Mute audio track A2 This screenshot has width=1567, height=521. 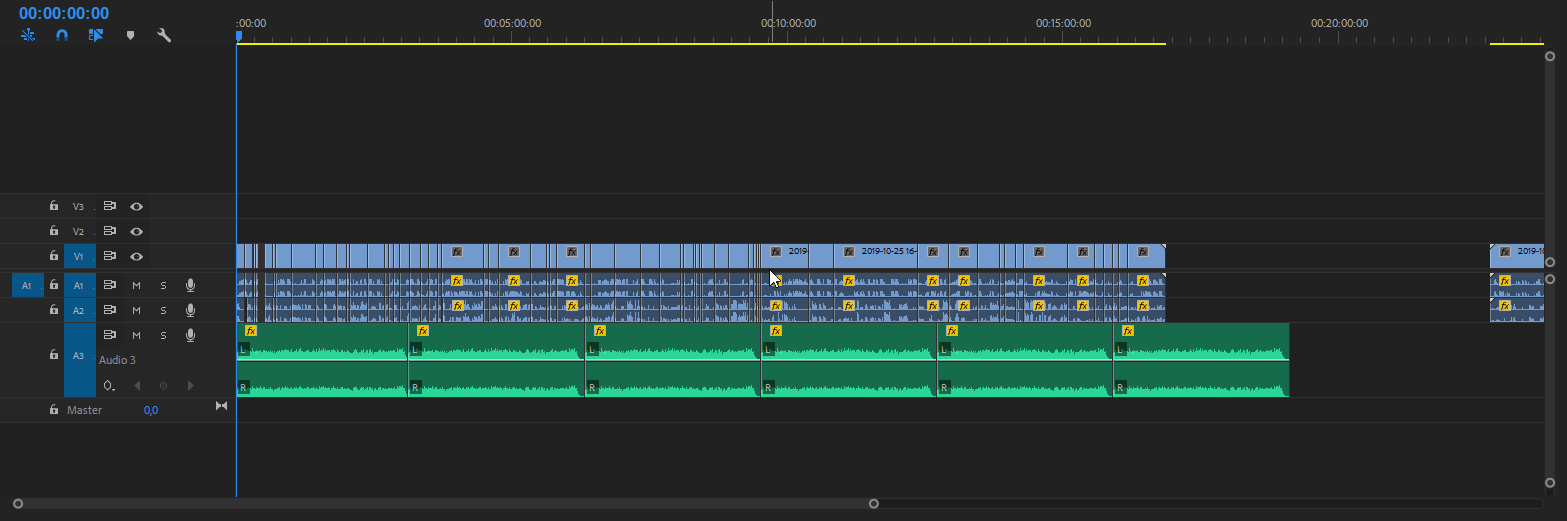[136, 310]
